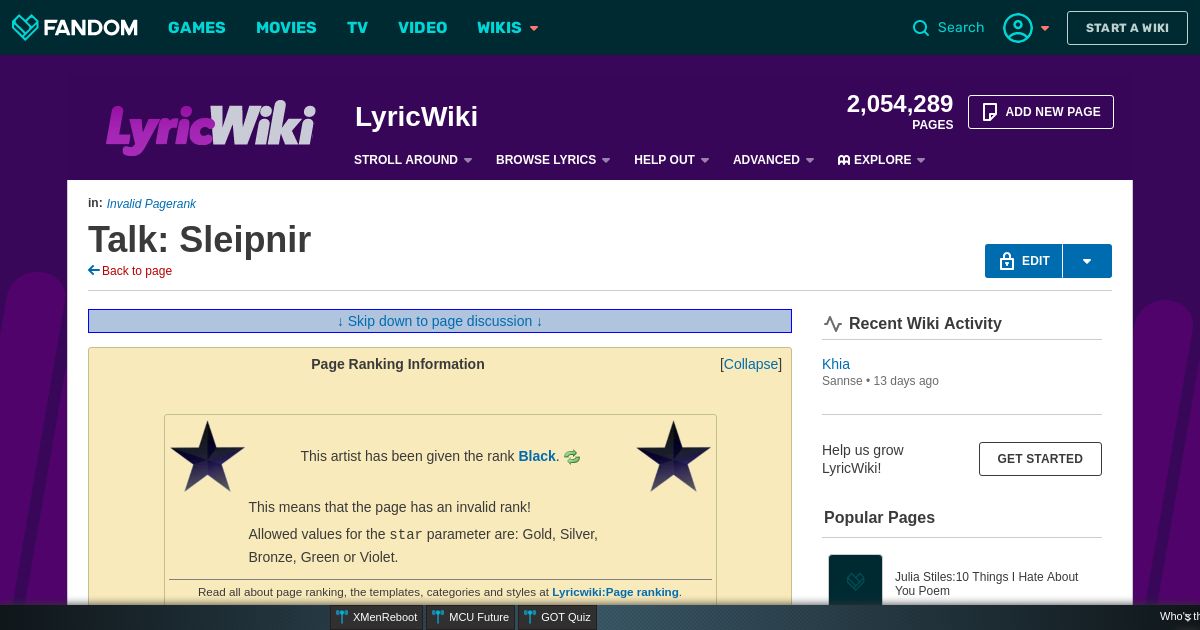1200x630 pixels.
Task: Open Julia Stiles:10 Things I Hate poem link
Action: pyautogui.click(x=986, y=584)
